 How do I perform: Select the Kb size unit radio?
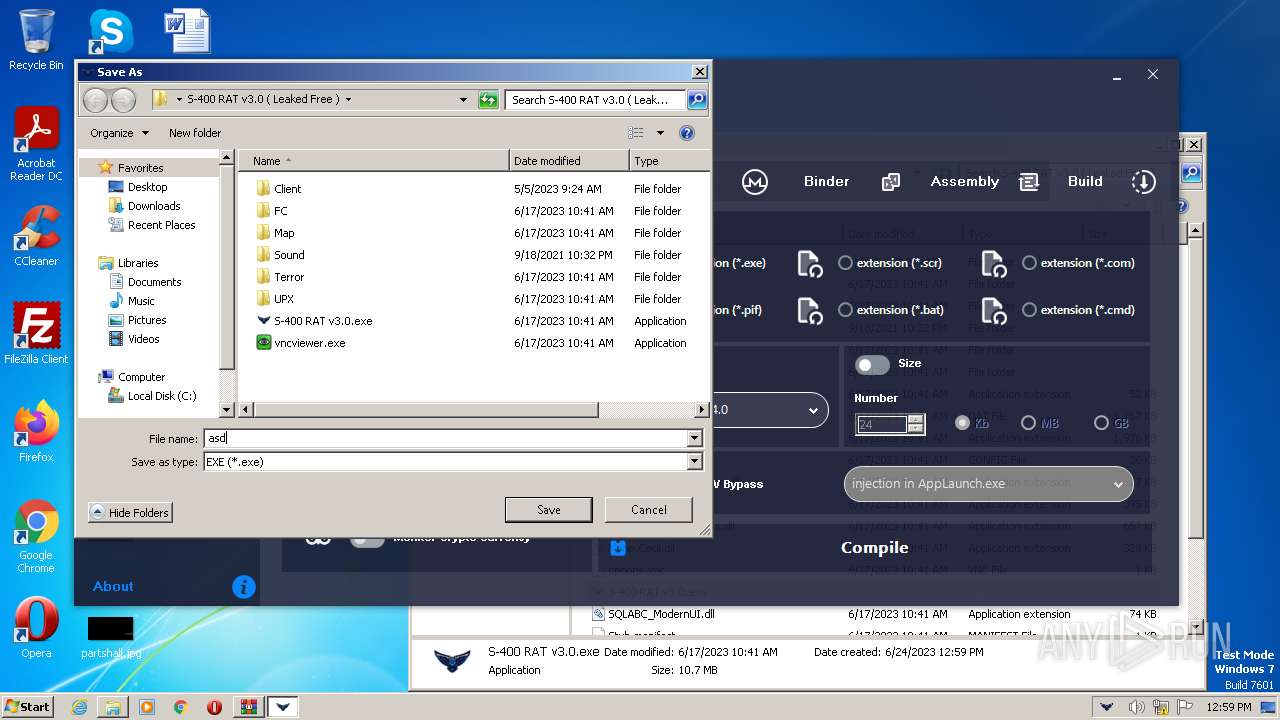pyautogui.click(x=962, y=423)
